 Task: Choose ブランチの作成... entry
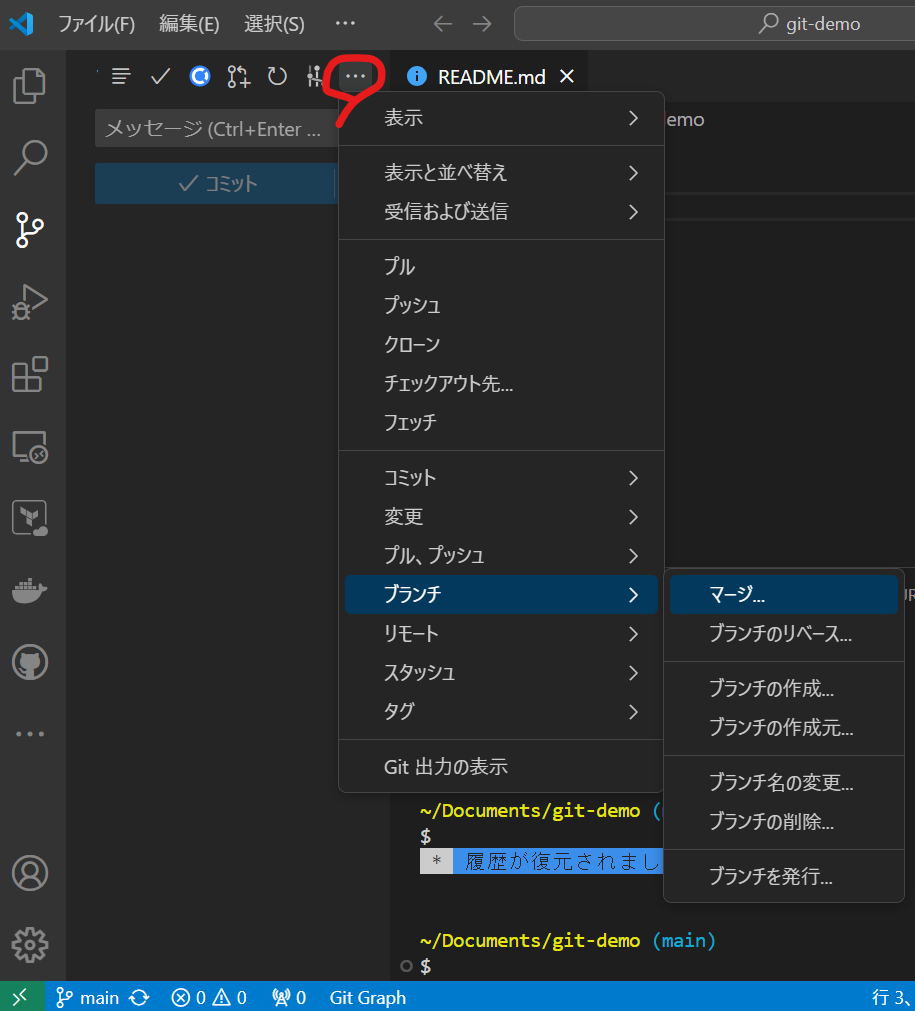pos(783,689)
